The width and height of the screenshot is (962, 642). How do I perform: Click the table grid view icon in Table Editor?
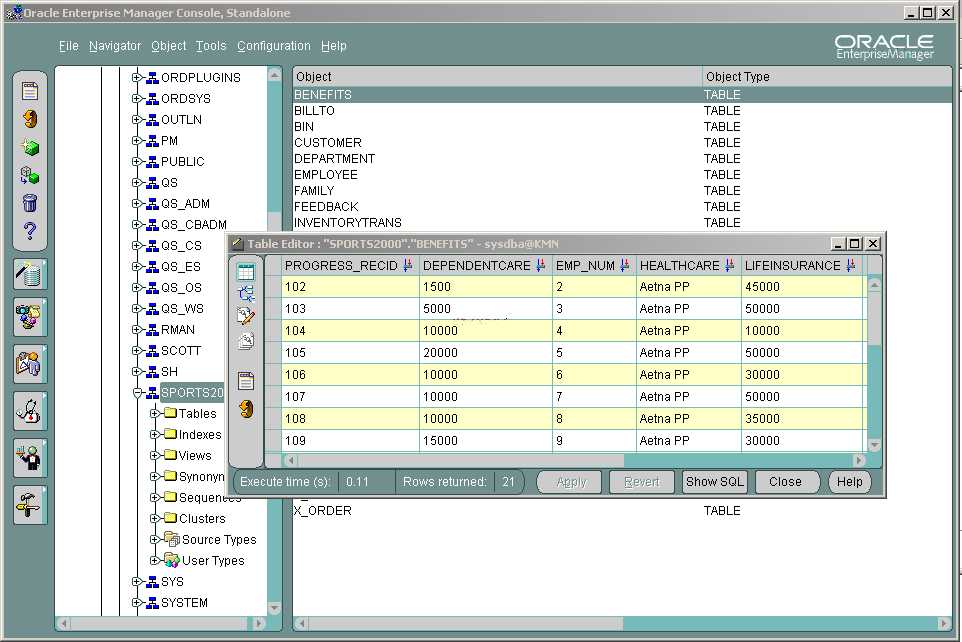245,272
